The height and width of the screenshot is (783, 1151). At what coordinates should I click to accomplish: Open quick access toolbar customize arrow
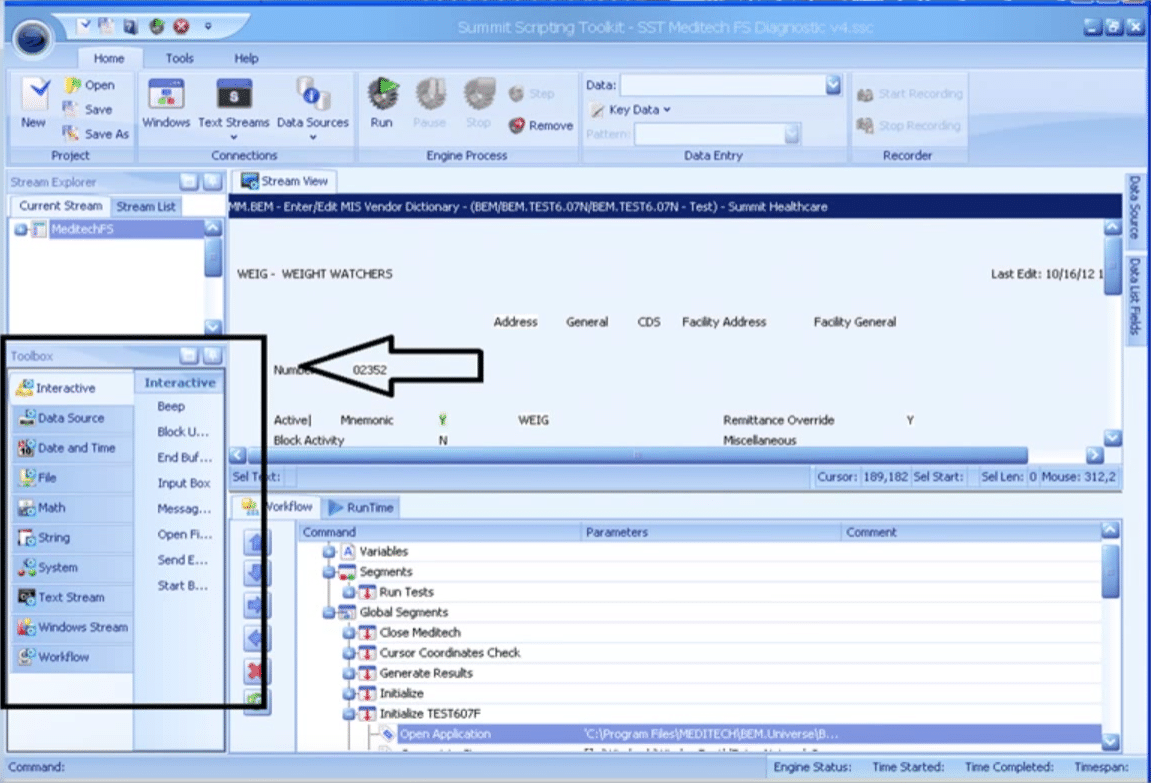pos(208,26)
